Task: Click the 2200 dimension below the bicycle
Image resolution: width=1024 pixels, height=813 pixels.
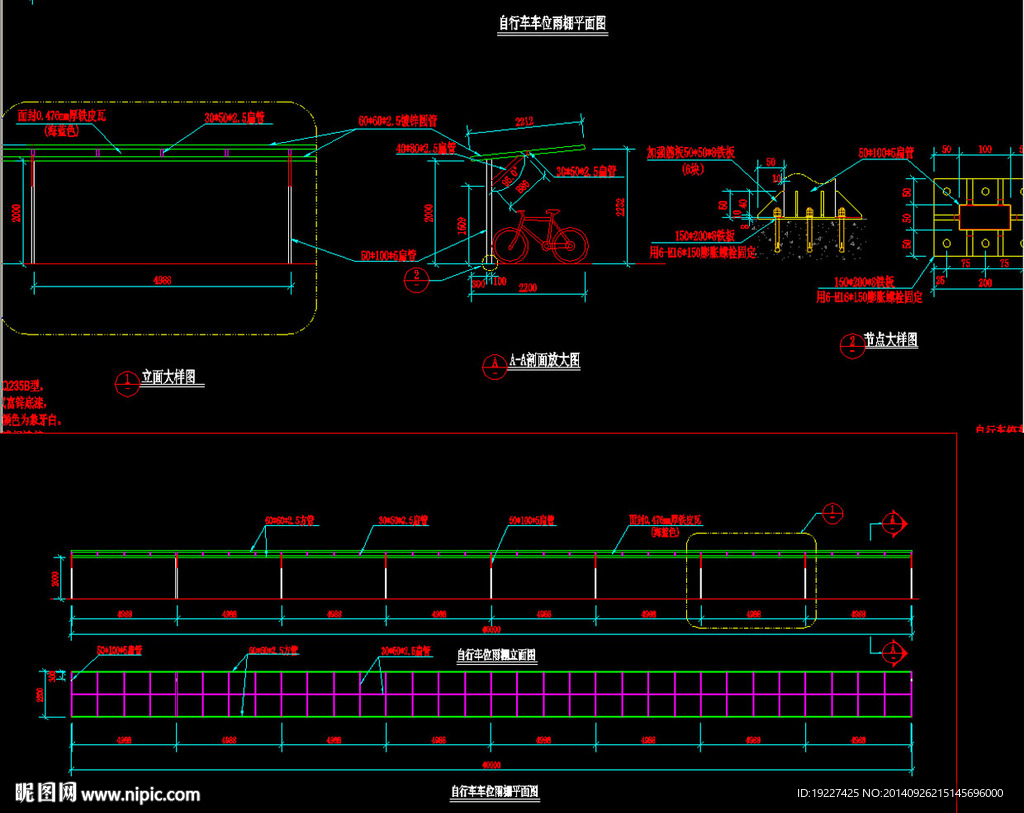Action: pos(527,287)
